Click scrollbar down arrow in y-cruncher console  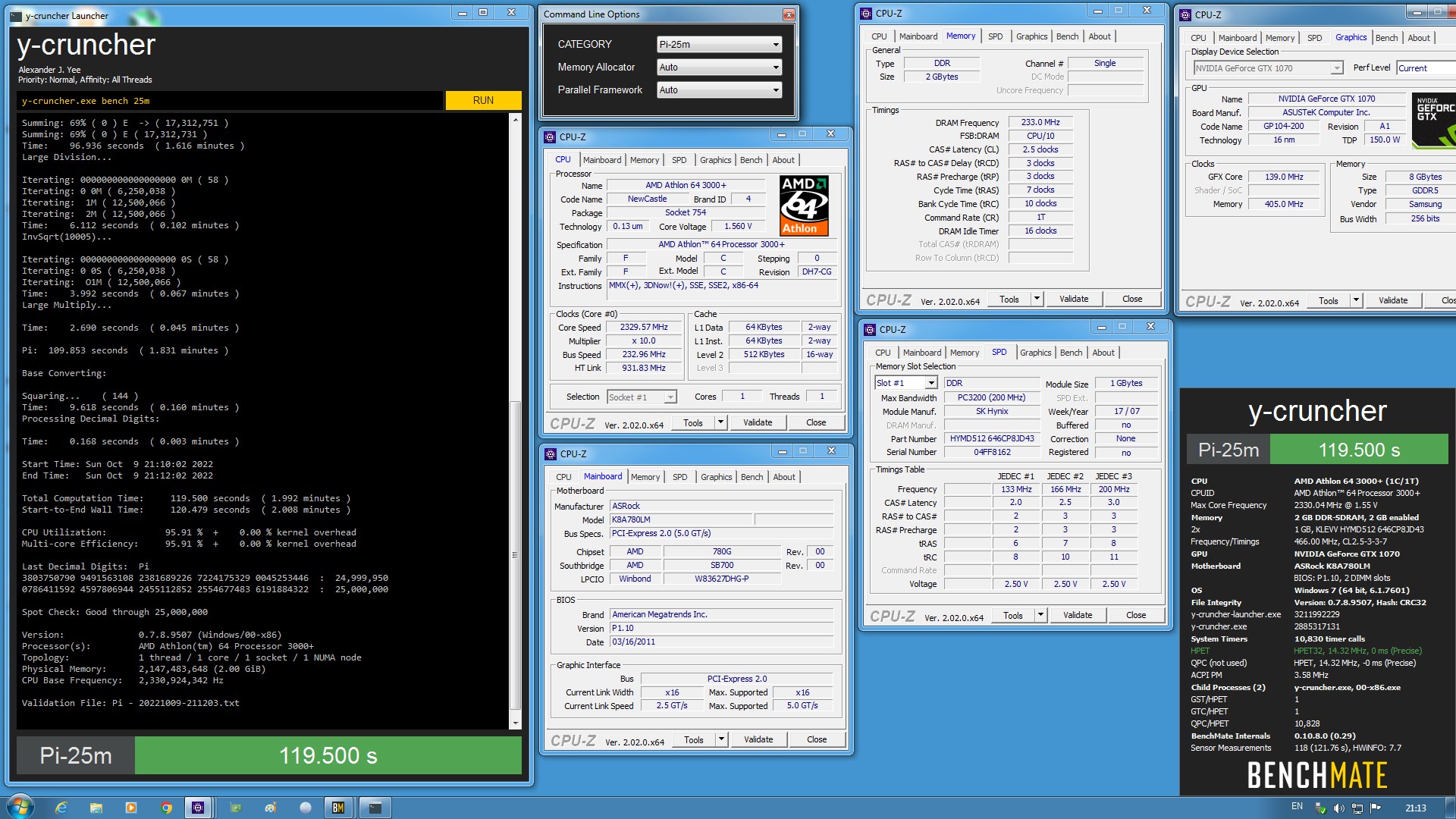click(516, 723)
